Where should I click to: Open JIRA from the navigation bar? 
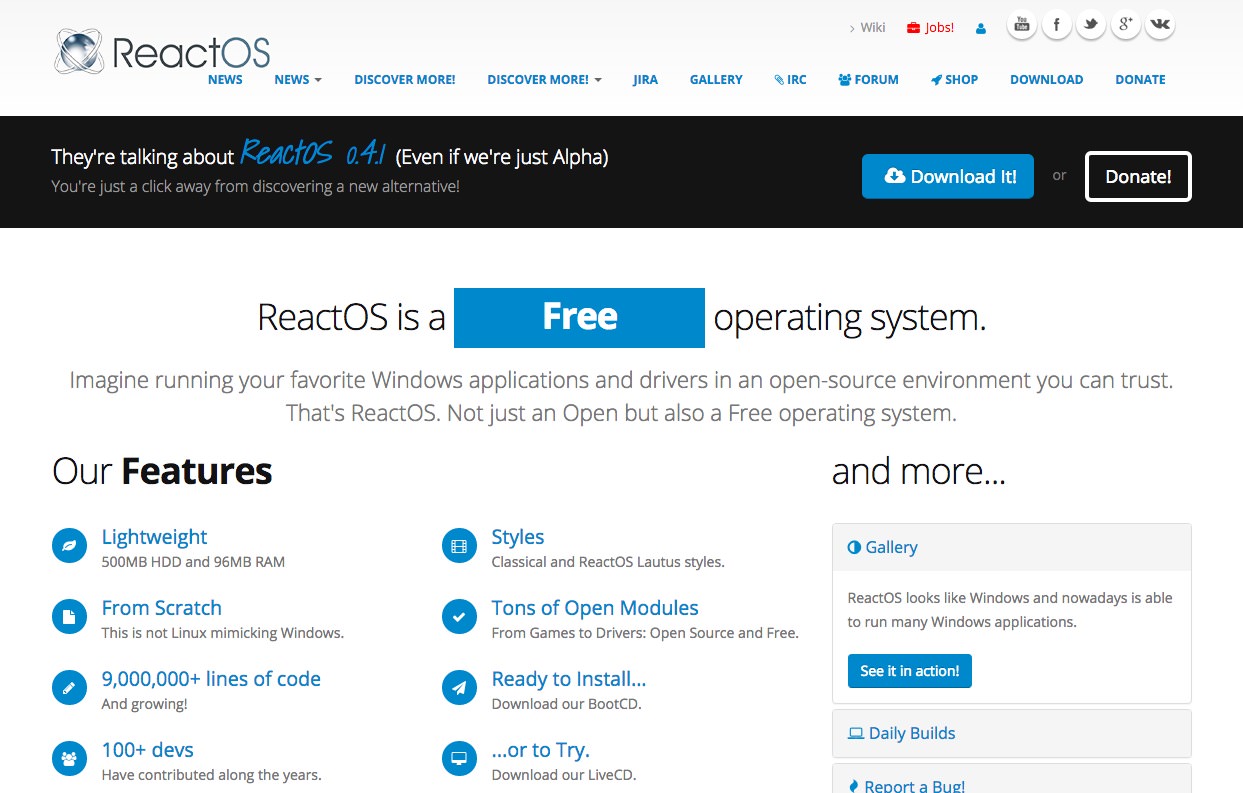pos(646,80)
